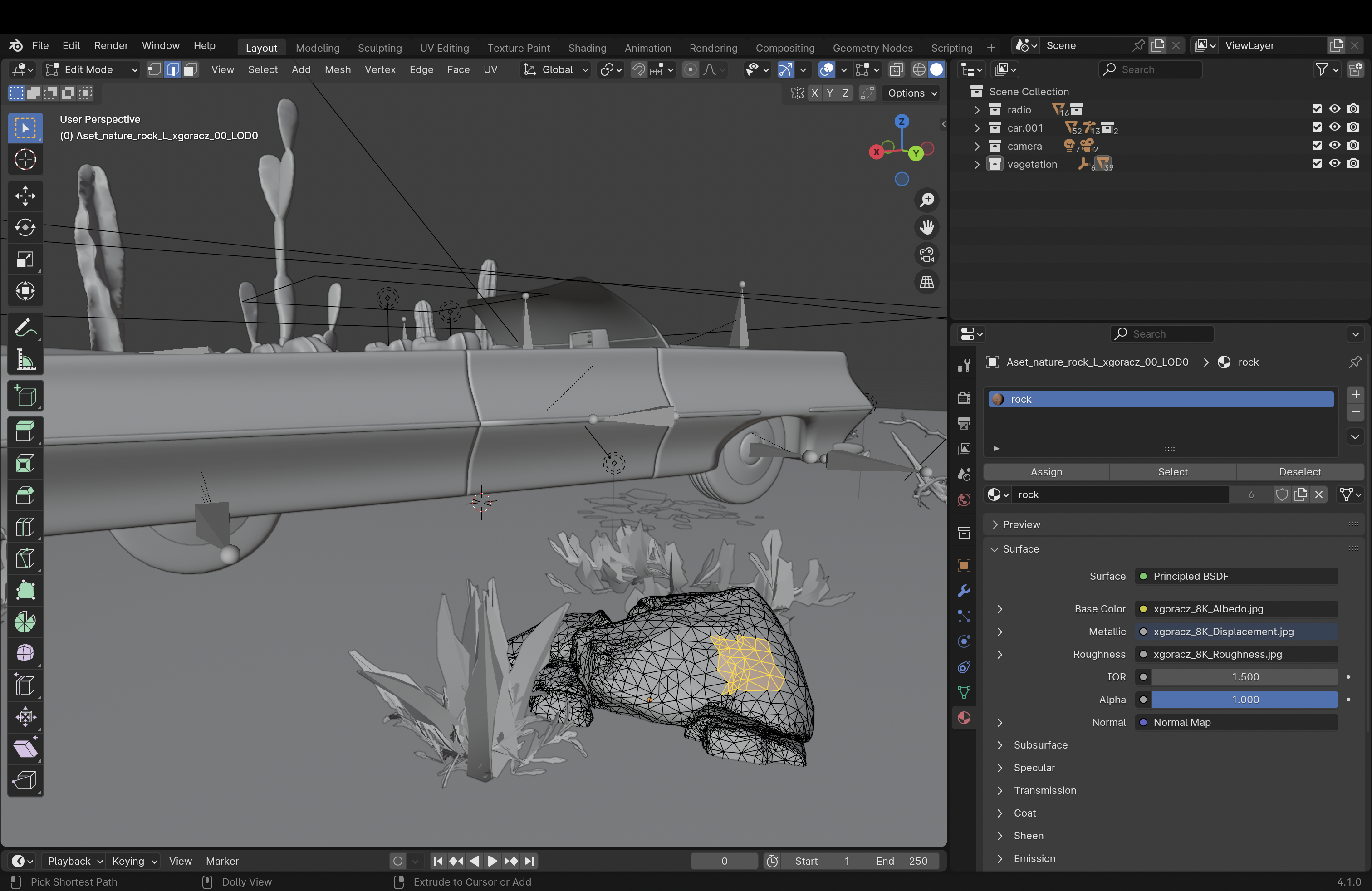Click the Toggle camera view icon
1372x891 pixels.
coord(926,255)
